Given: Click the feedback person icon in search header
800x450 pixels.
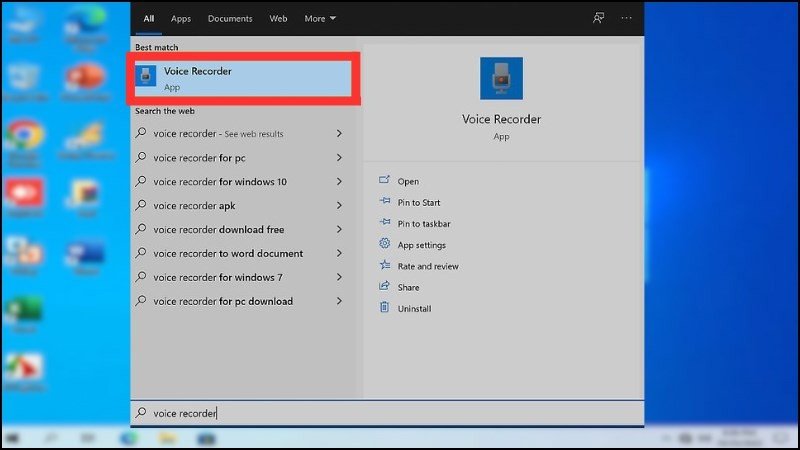Looking at the screenshot, I should click(x=598, y=18).
